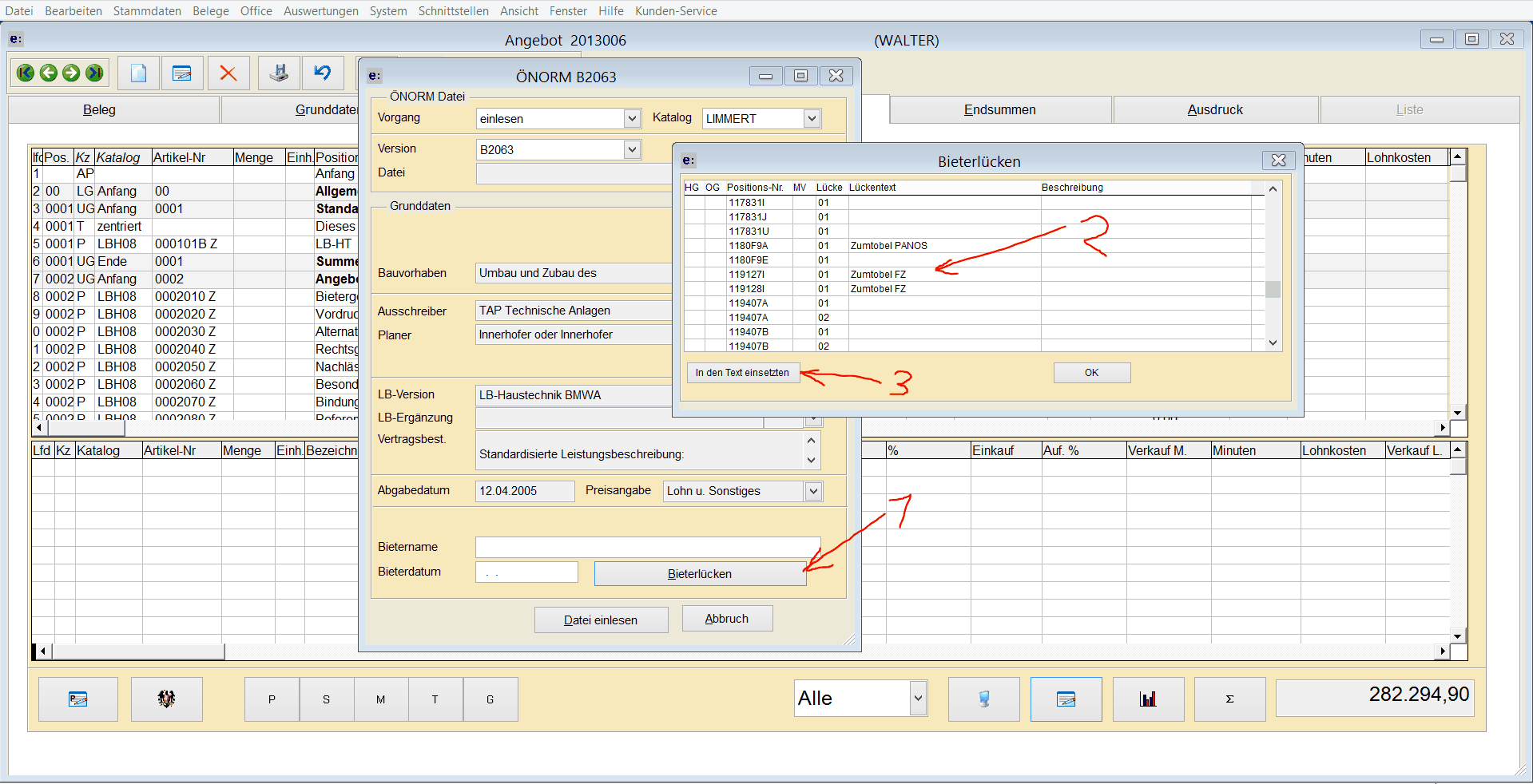Go to previous record green arrow

point(48,73)
